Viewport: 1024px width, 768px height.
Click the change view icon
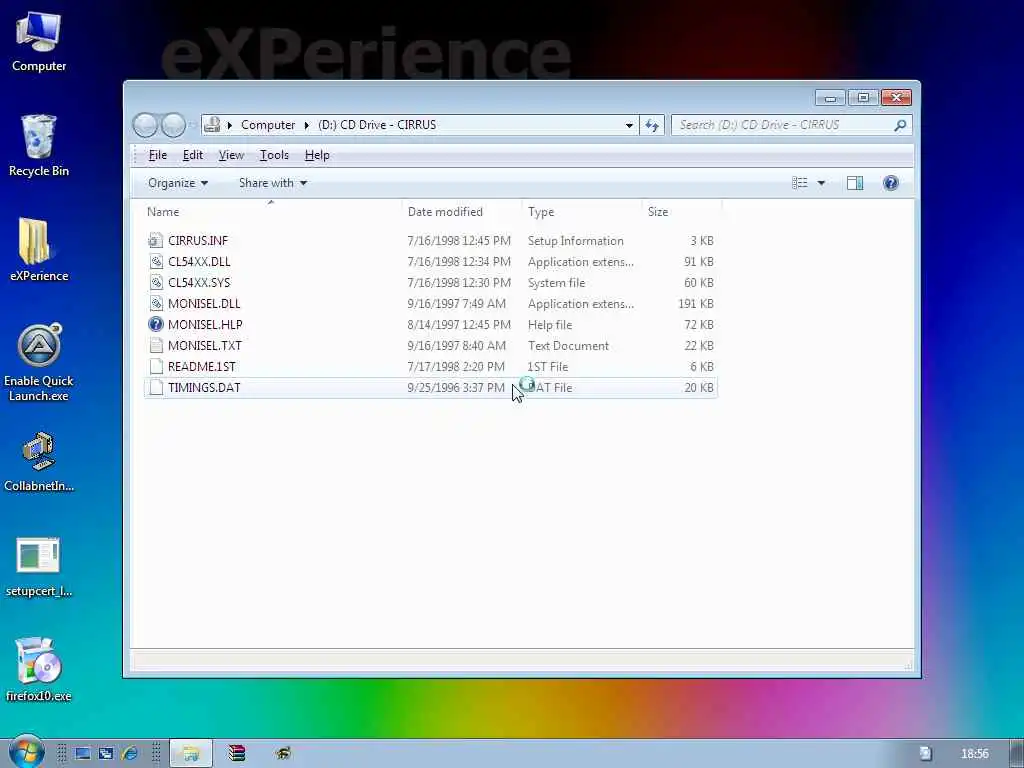click(x=800, y=183)
